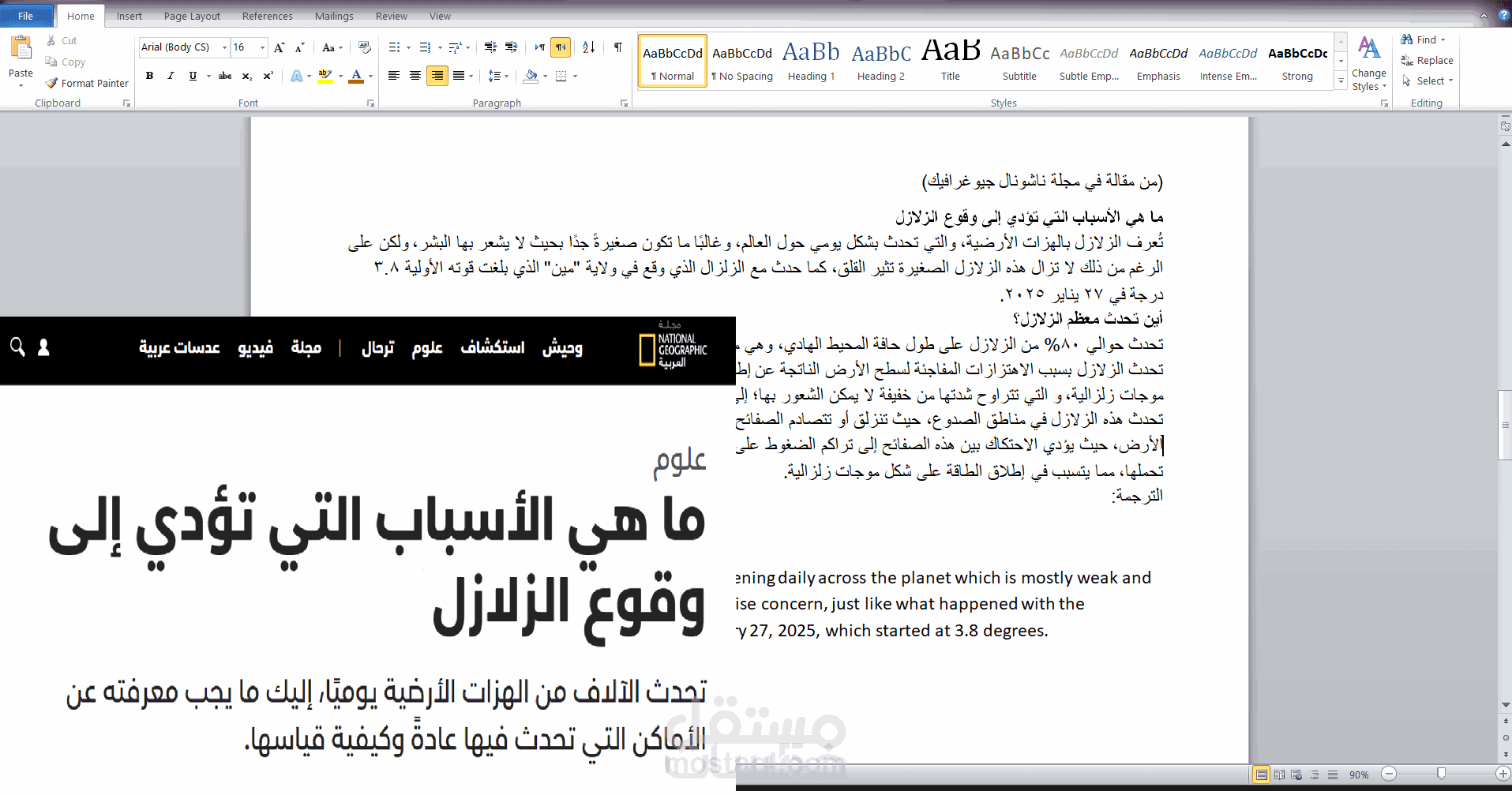Open the line spacing dropdown
This screenshot has width=1512, height=795.
click(x=497, y=76)
